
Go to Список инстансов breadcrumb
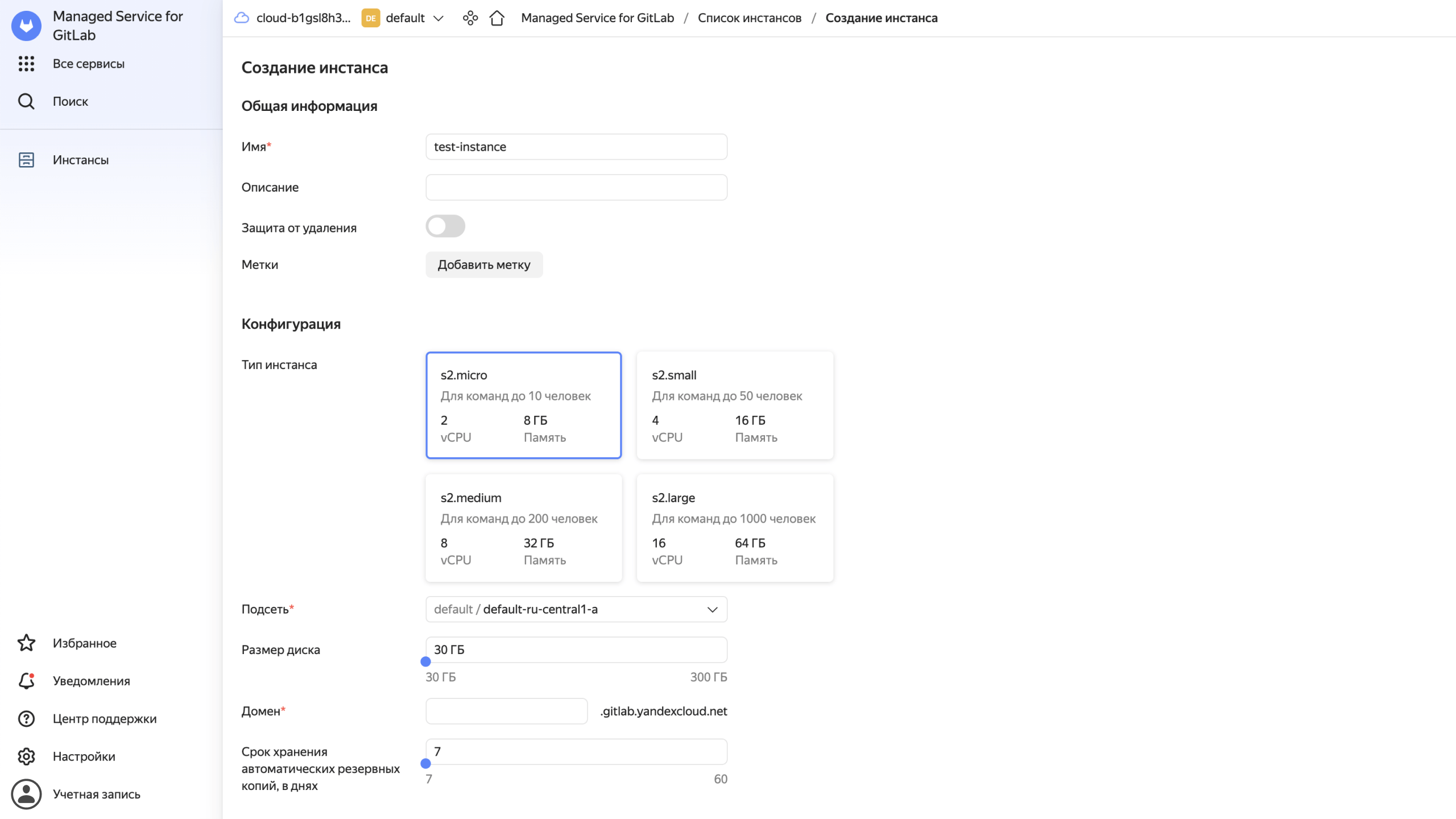tap(750, 18)
